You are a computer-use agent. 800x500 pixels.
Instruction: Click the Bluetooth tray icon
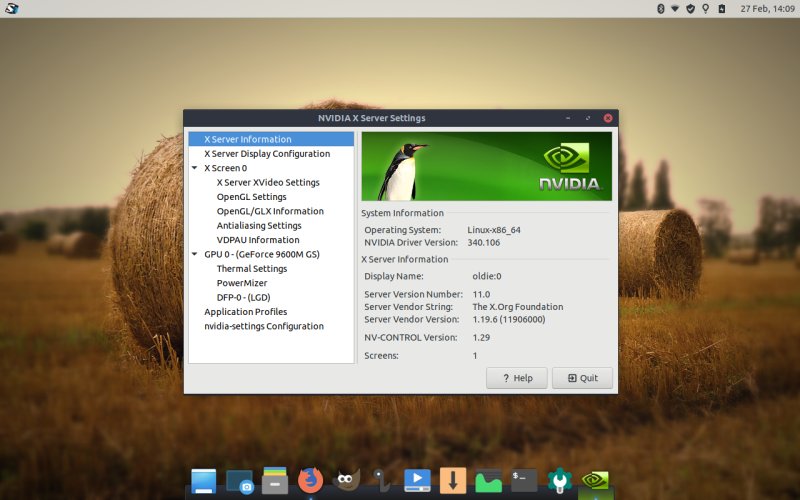[x=660, y=9]
